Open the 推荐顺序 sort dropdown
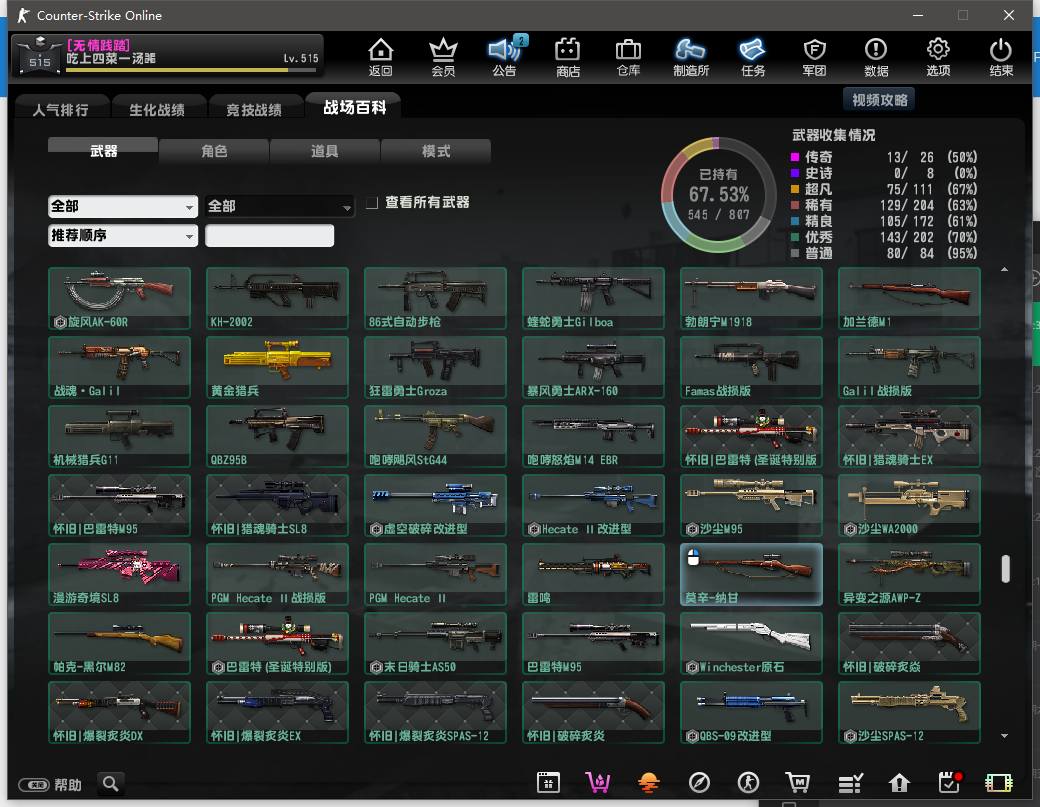Screen dimensions: 1040x807 (x=123, y=235)
